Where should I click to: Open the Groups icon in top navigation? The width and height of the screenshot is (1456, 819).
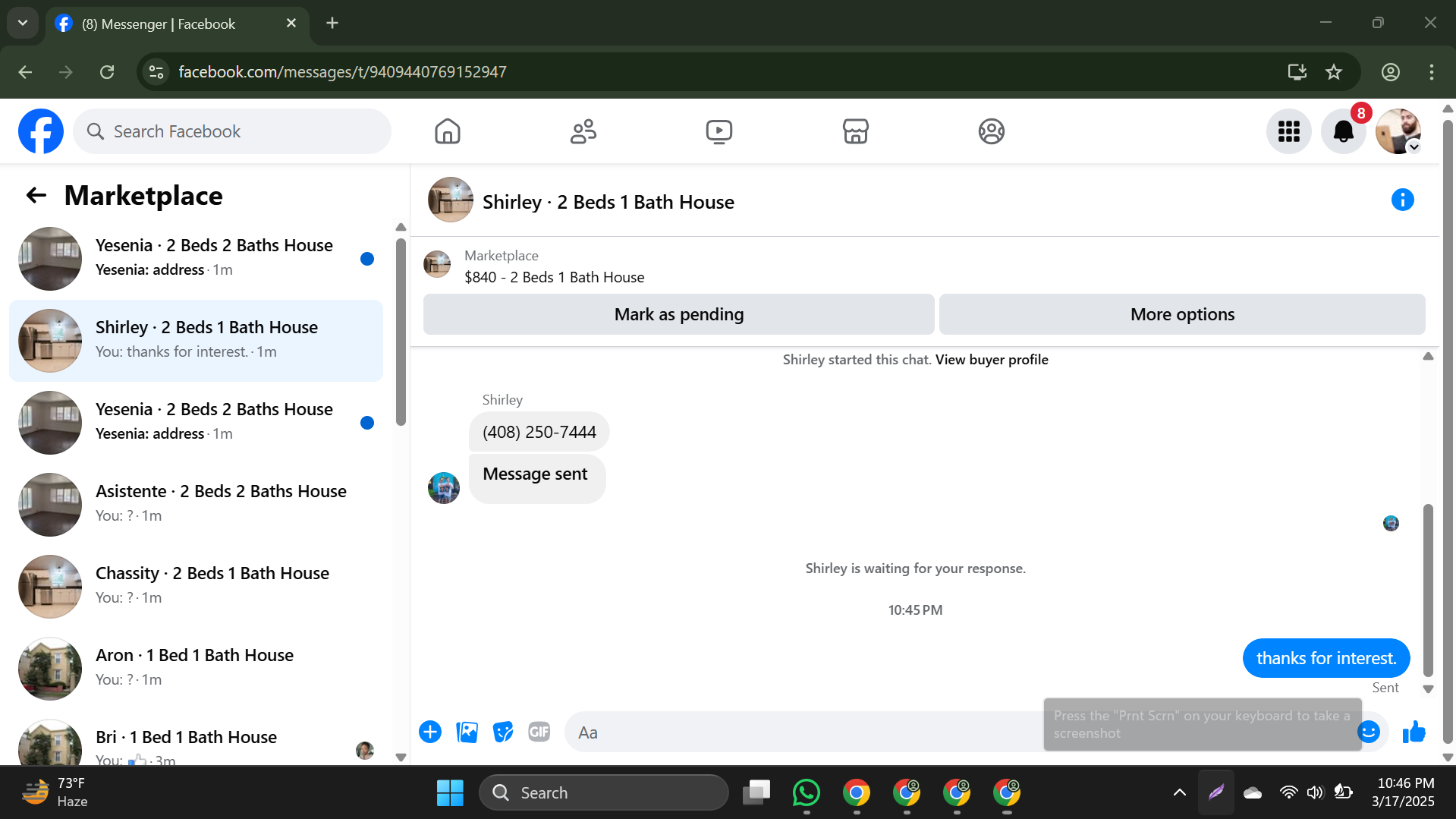992,131
